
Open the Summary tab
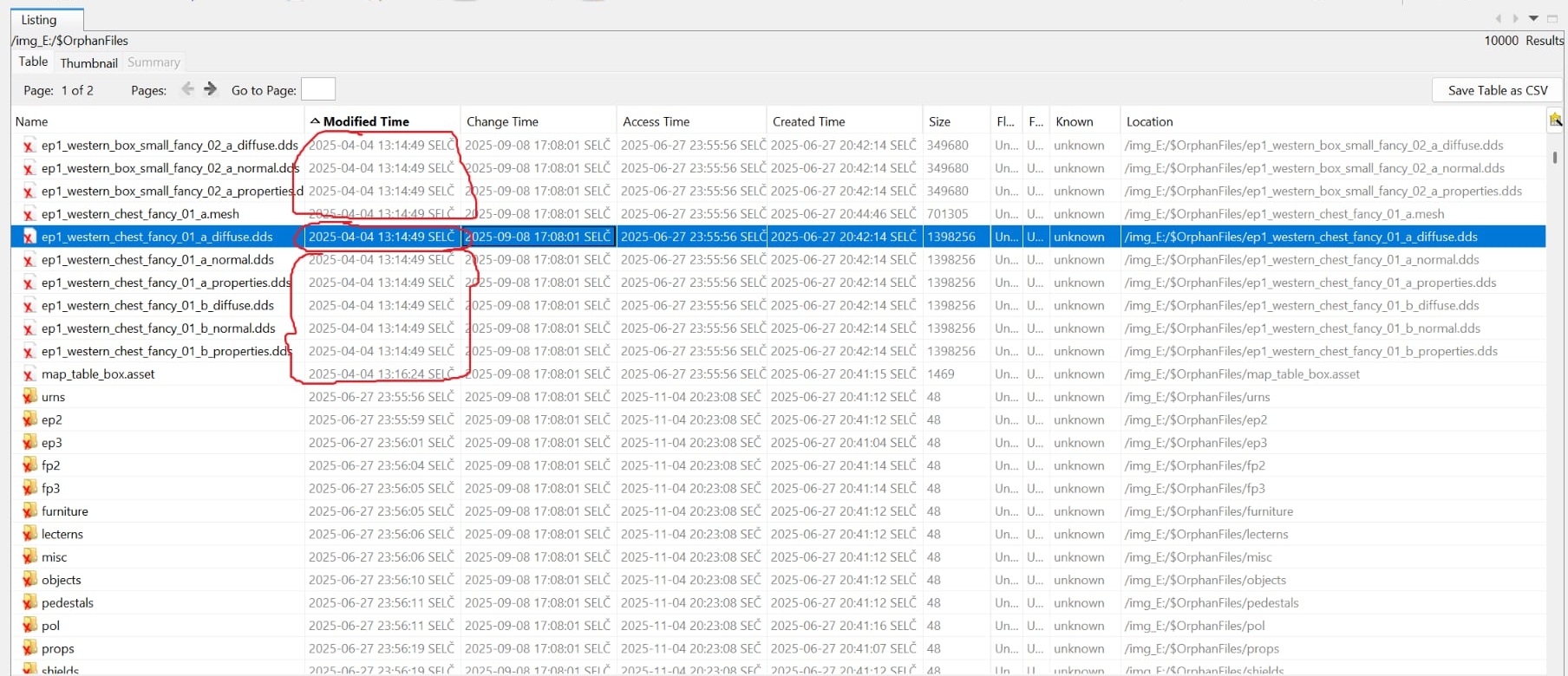click(154, 62)
